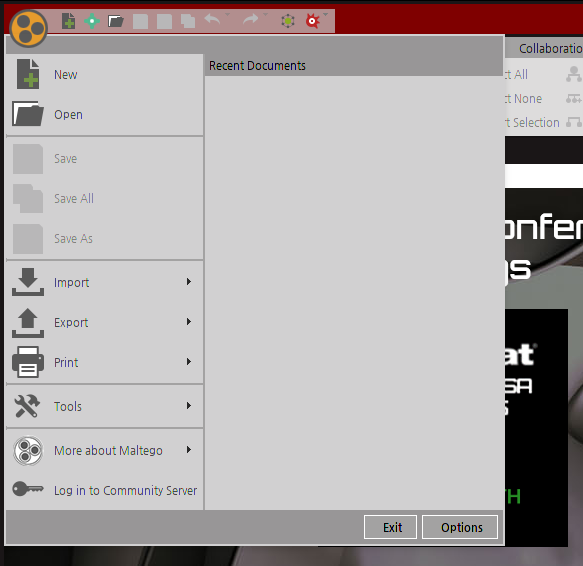Viewport: 583px width, 566px height.
Task: Click the Open folder icon in menu
Action: point(28,113)
